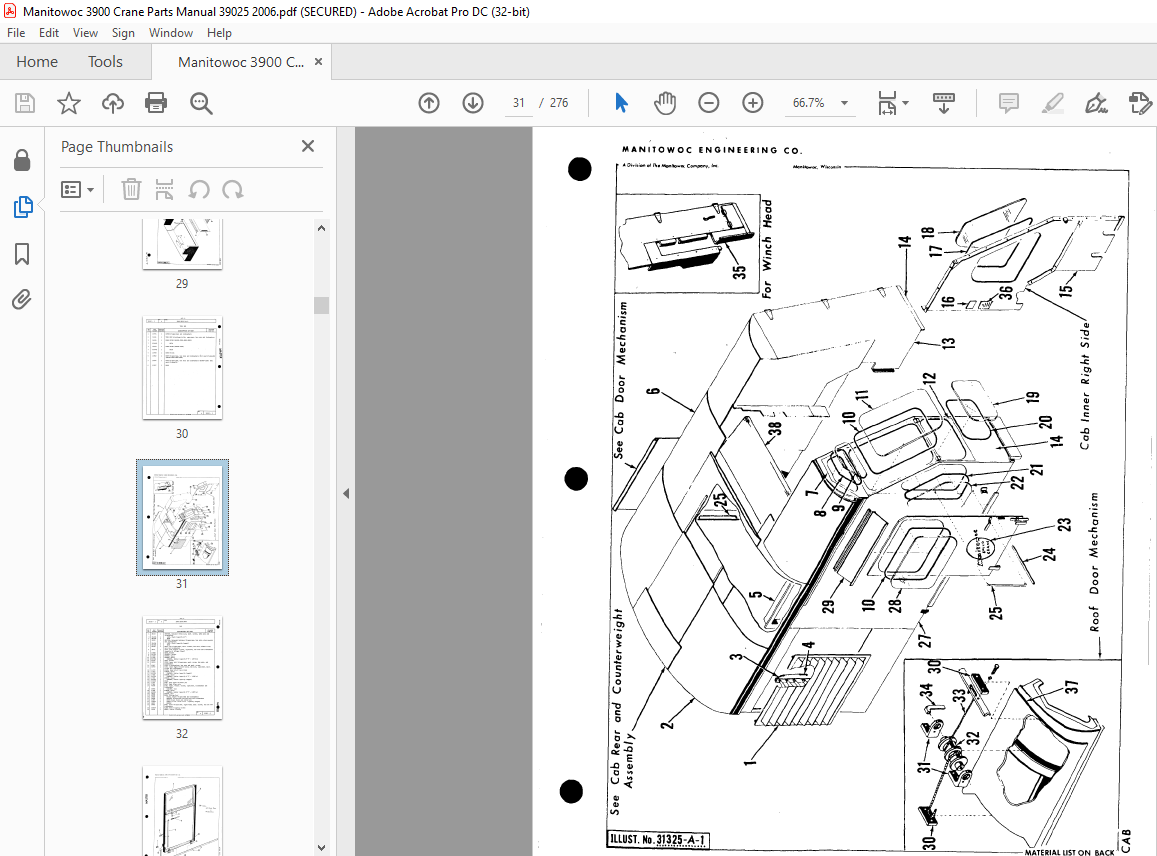This screenshot has height=856, width=1157.
Task: Go to the next page with the down arrow
Action: [473, 103]
